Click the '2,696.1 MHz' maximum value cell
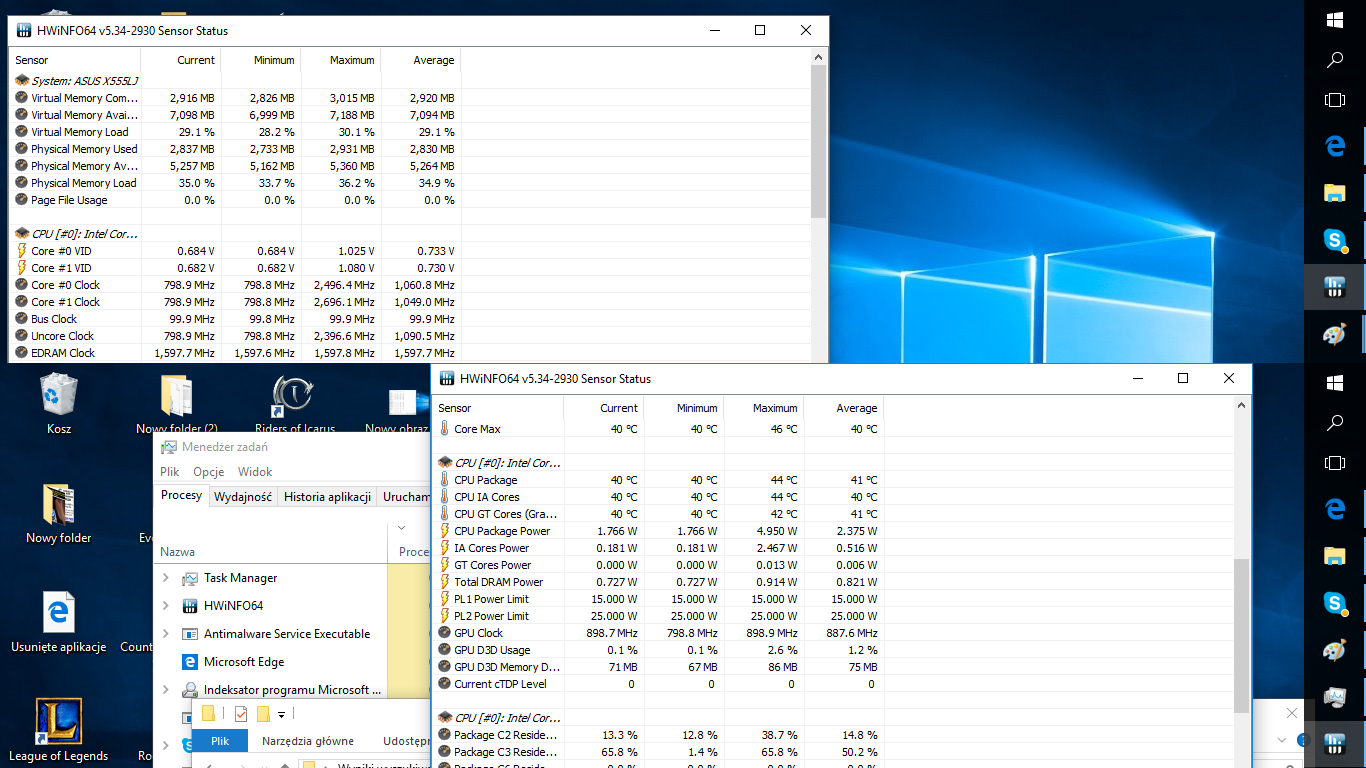This screenshot has width=1366, height=768. [x=341, y=302]
